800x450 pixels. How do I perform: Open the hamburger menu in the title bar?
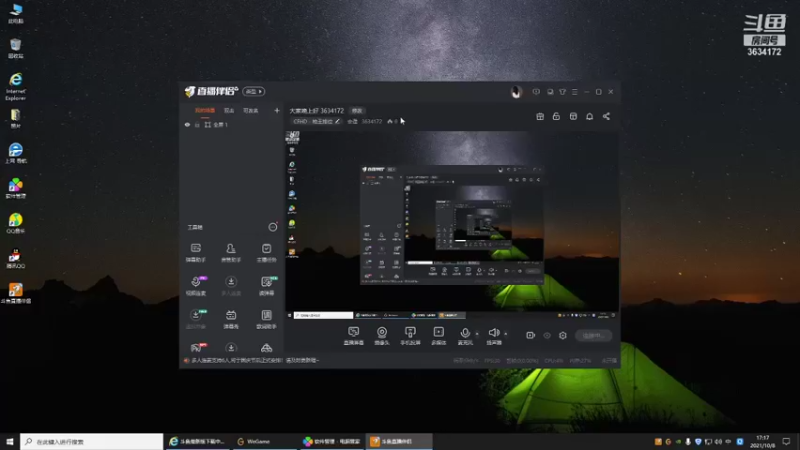click(x=574, y=92)
